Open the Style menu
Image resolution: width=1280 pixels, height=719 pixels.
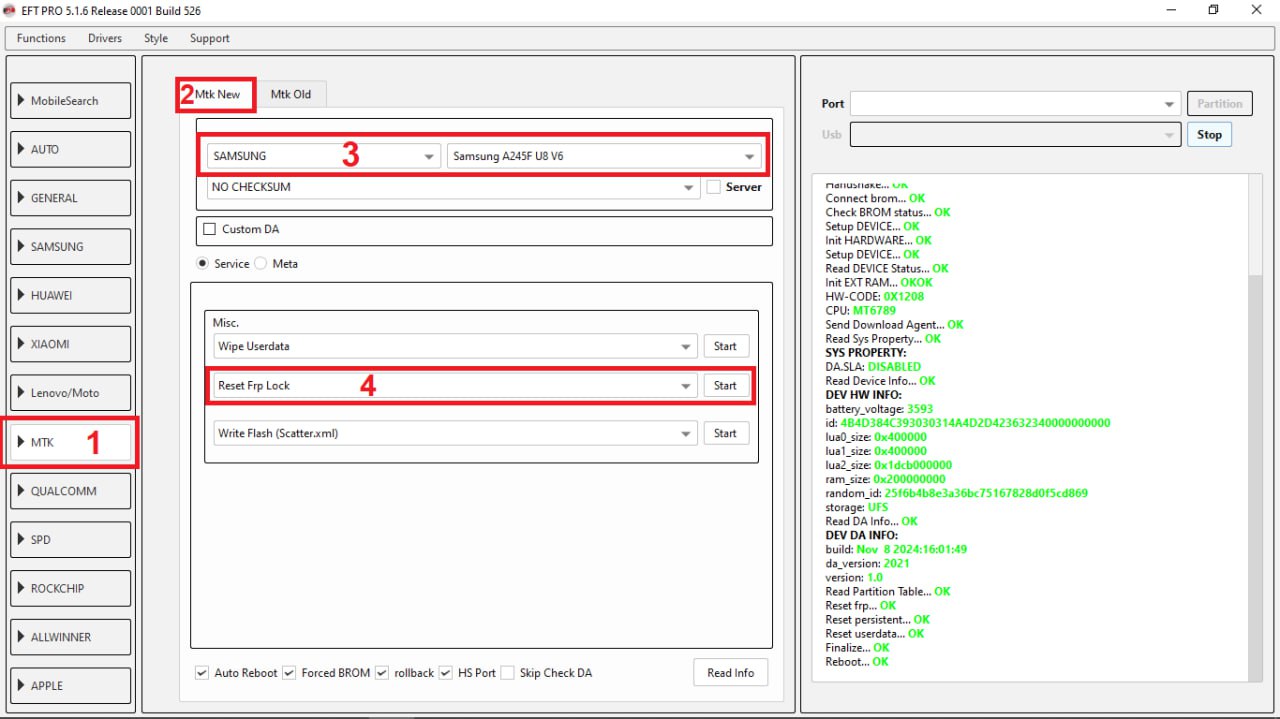[x=156, y=38]
